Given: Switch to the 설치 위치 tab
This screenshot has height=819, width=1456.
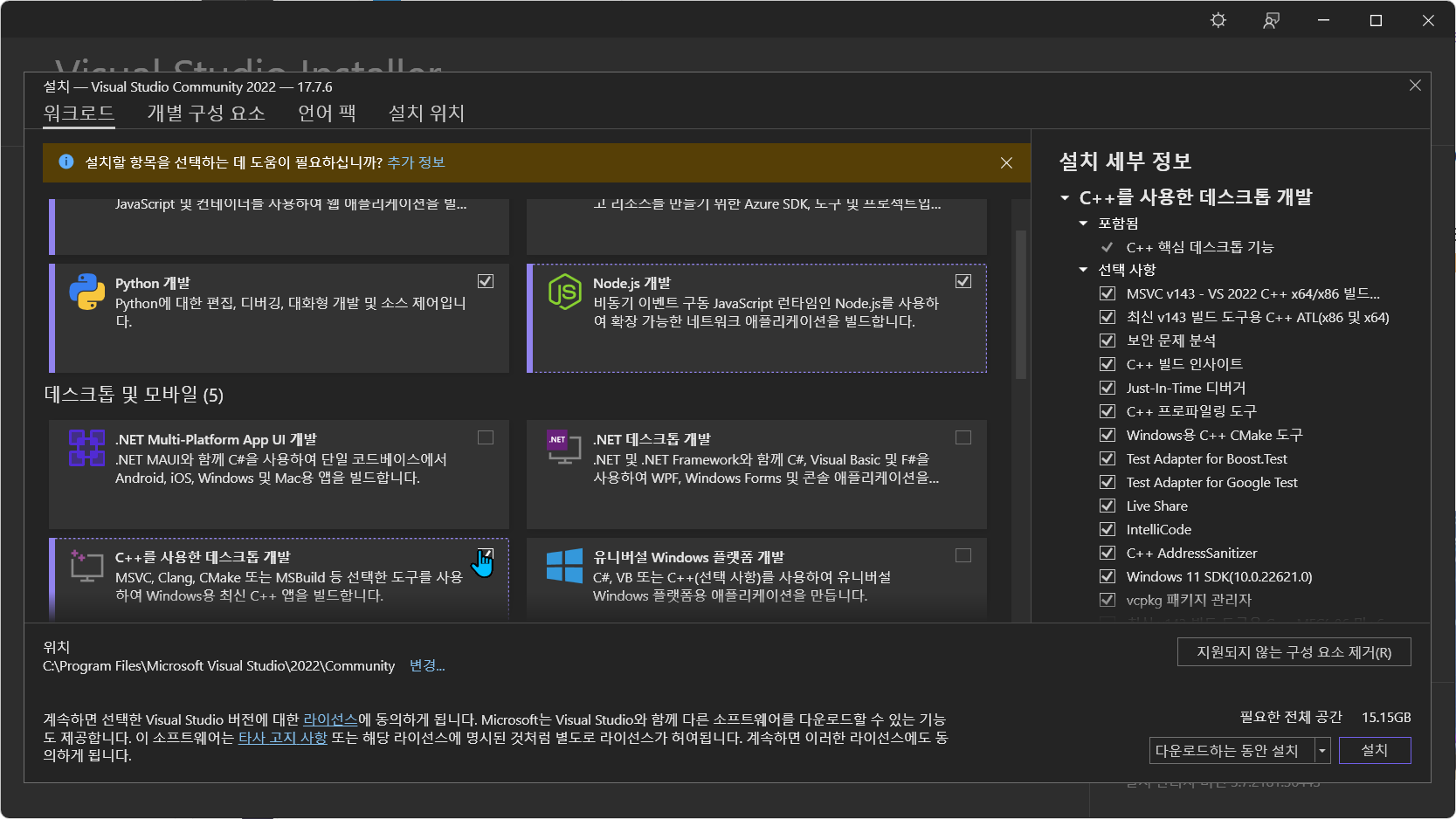Looking at the screenshot, I should coord(426,113).
